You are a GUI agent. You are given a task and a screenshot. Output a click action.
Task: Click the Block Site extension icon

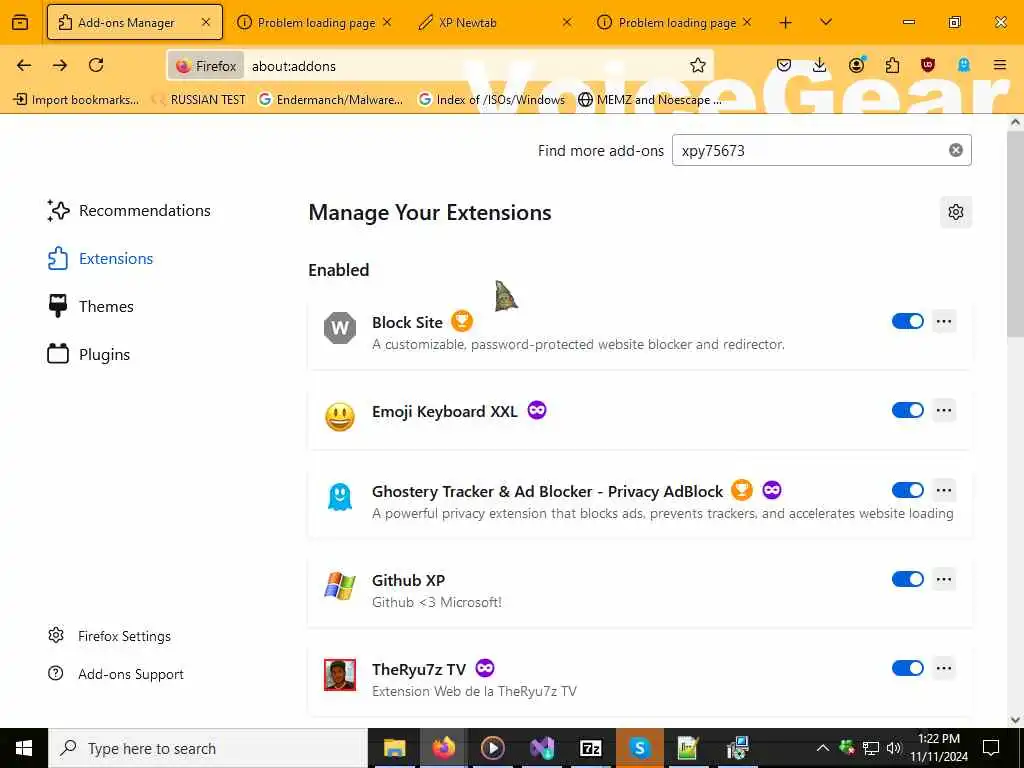click(x=340, y=328)
